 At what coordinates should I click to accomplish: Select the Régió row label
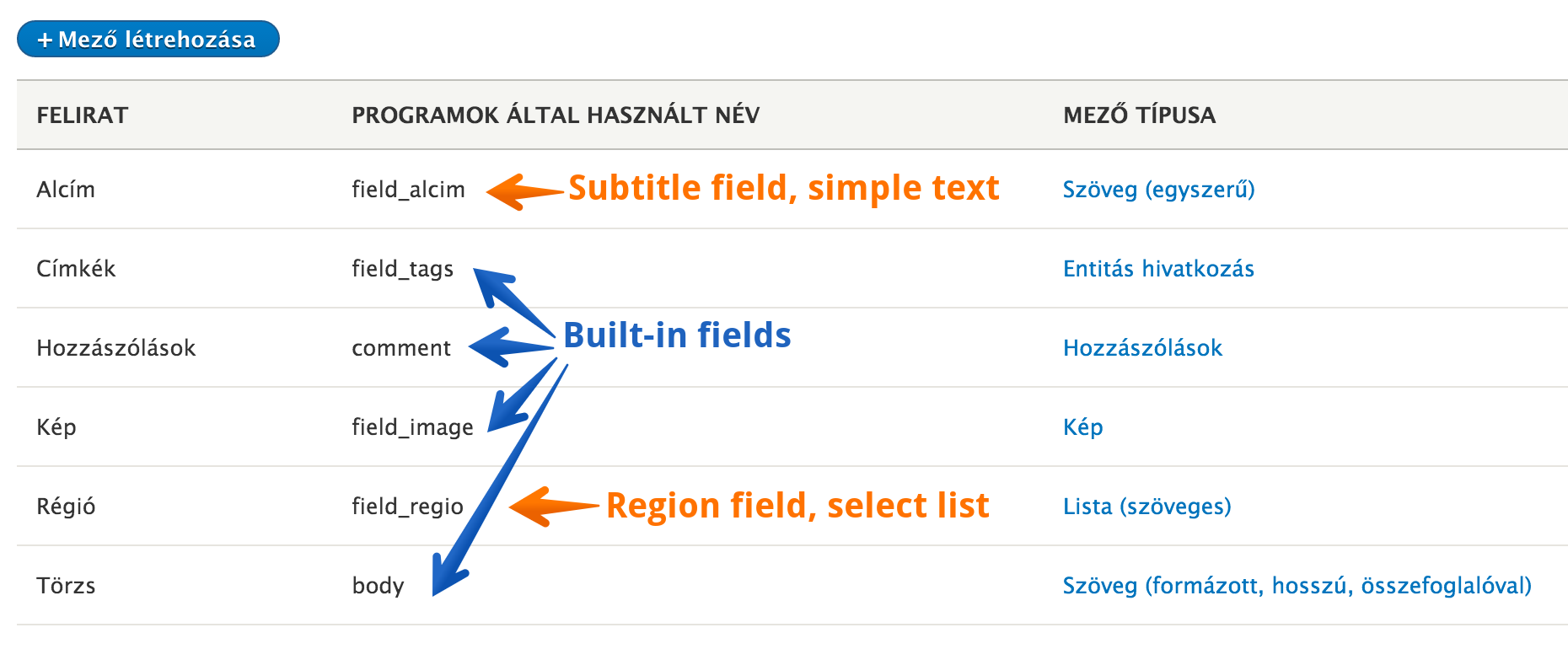[x=66, y=507]
